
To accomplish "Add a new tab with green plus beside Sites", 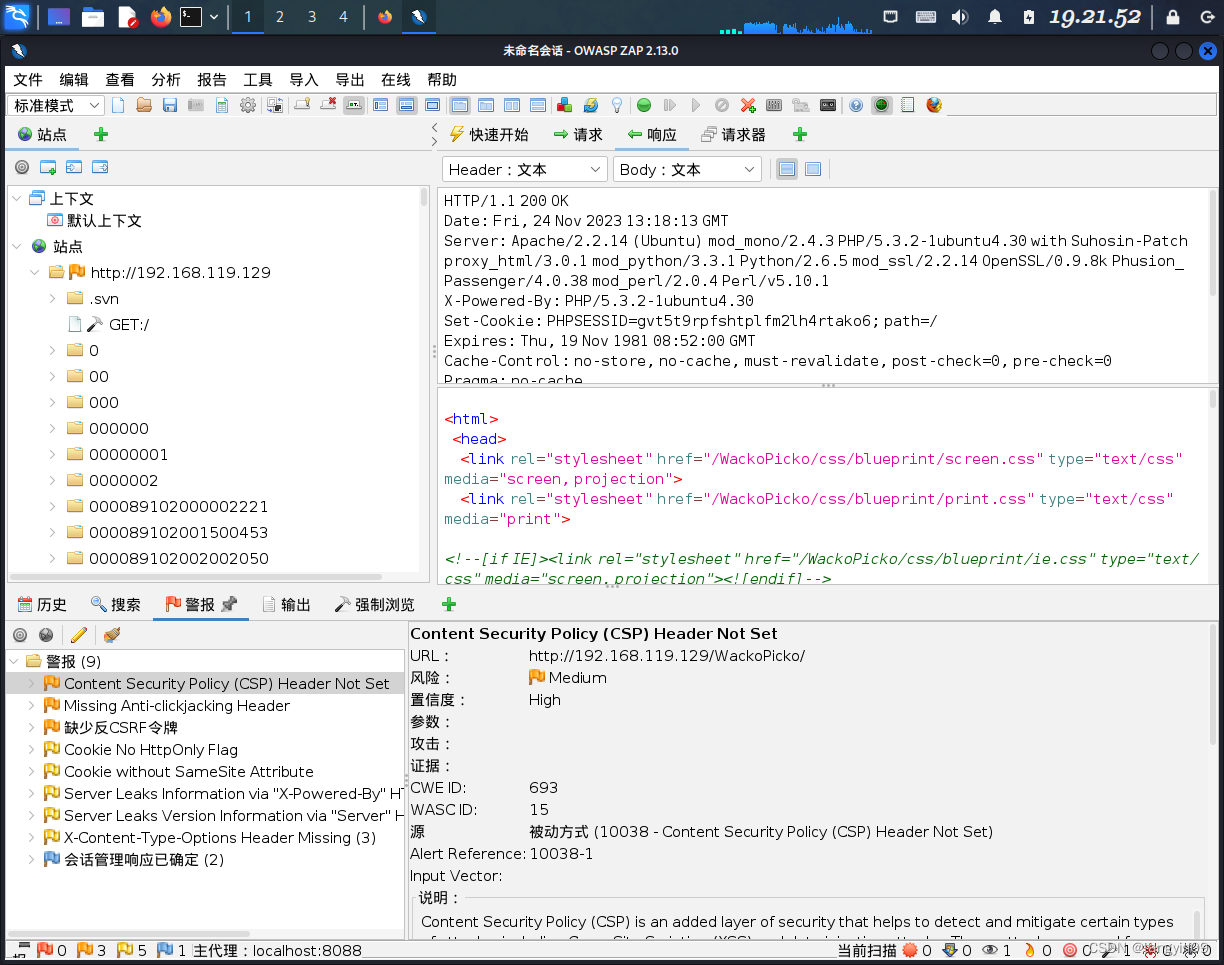I will point(101,134).
